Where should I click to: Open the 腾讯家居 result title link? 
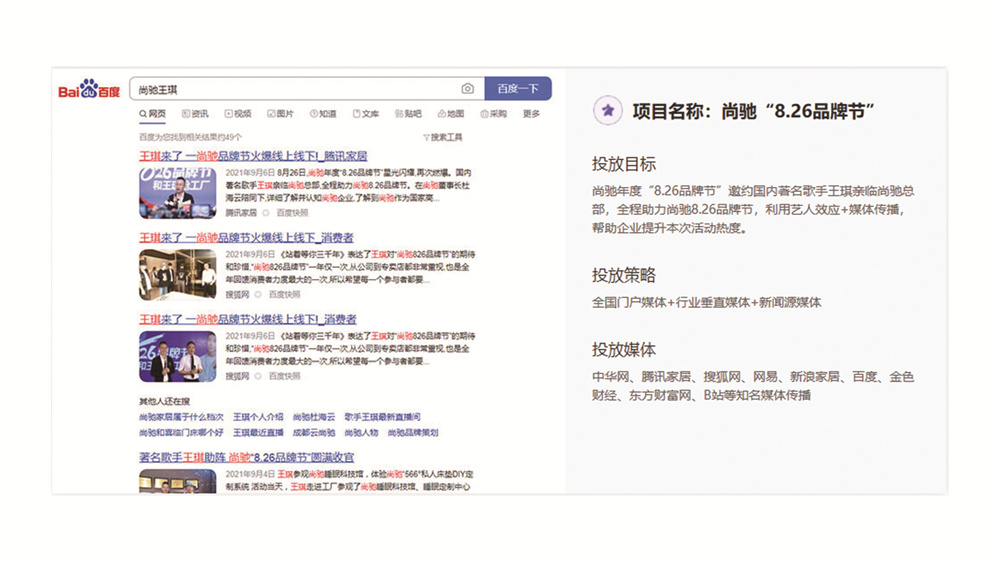(x=253, y=156)
